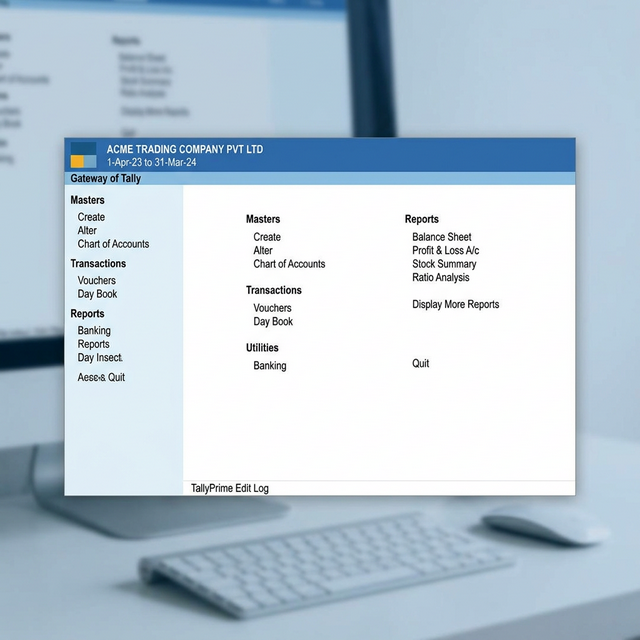
Task: Open the Profit & Loss A/c report
Action: point(446,251)
